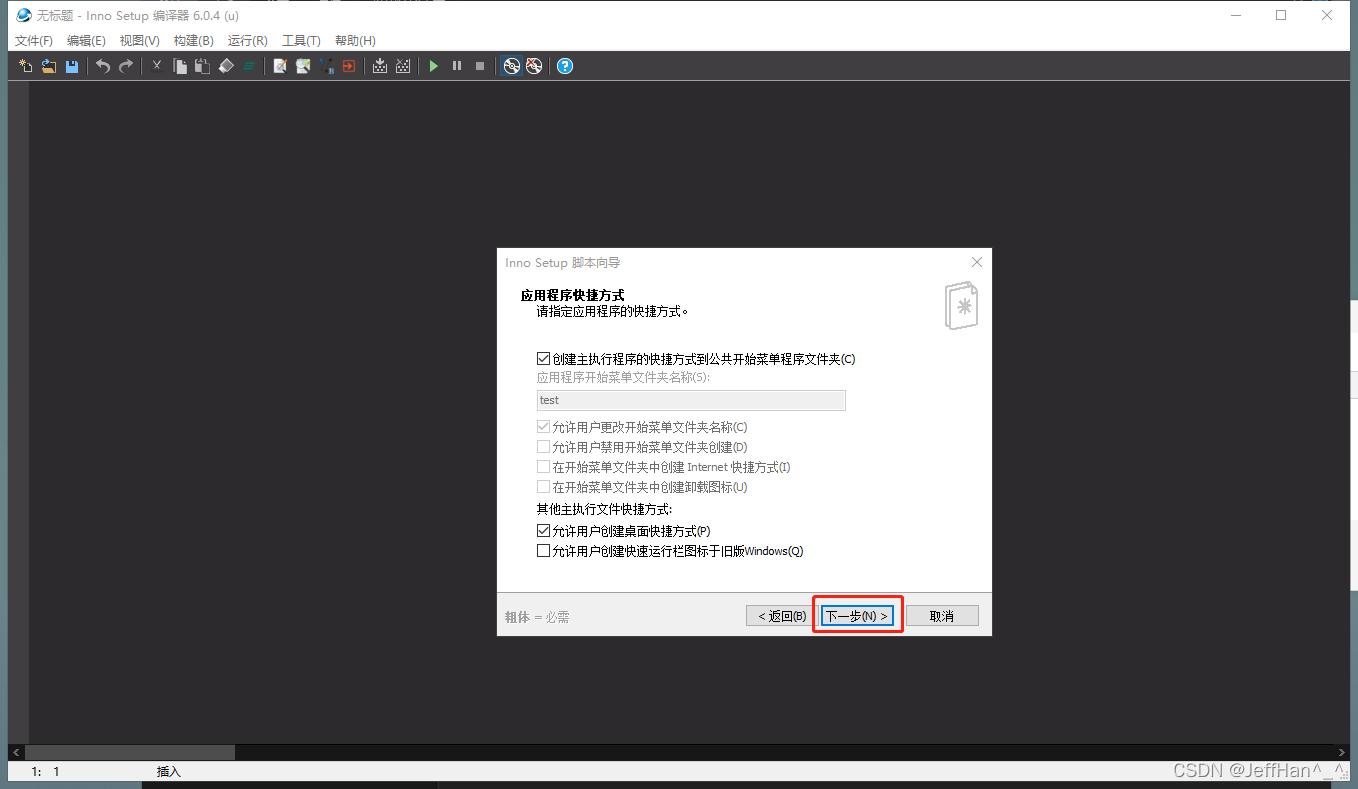The image size is (1358, 789).
Task: Click the Terminate (stop) toolbar icon
Action: (x=481, y=65)
